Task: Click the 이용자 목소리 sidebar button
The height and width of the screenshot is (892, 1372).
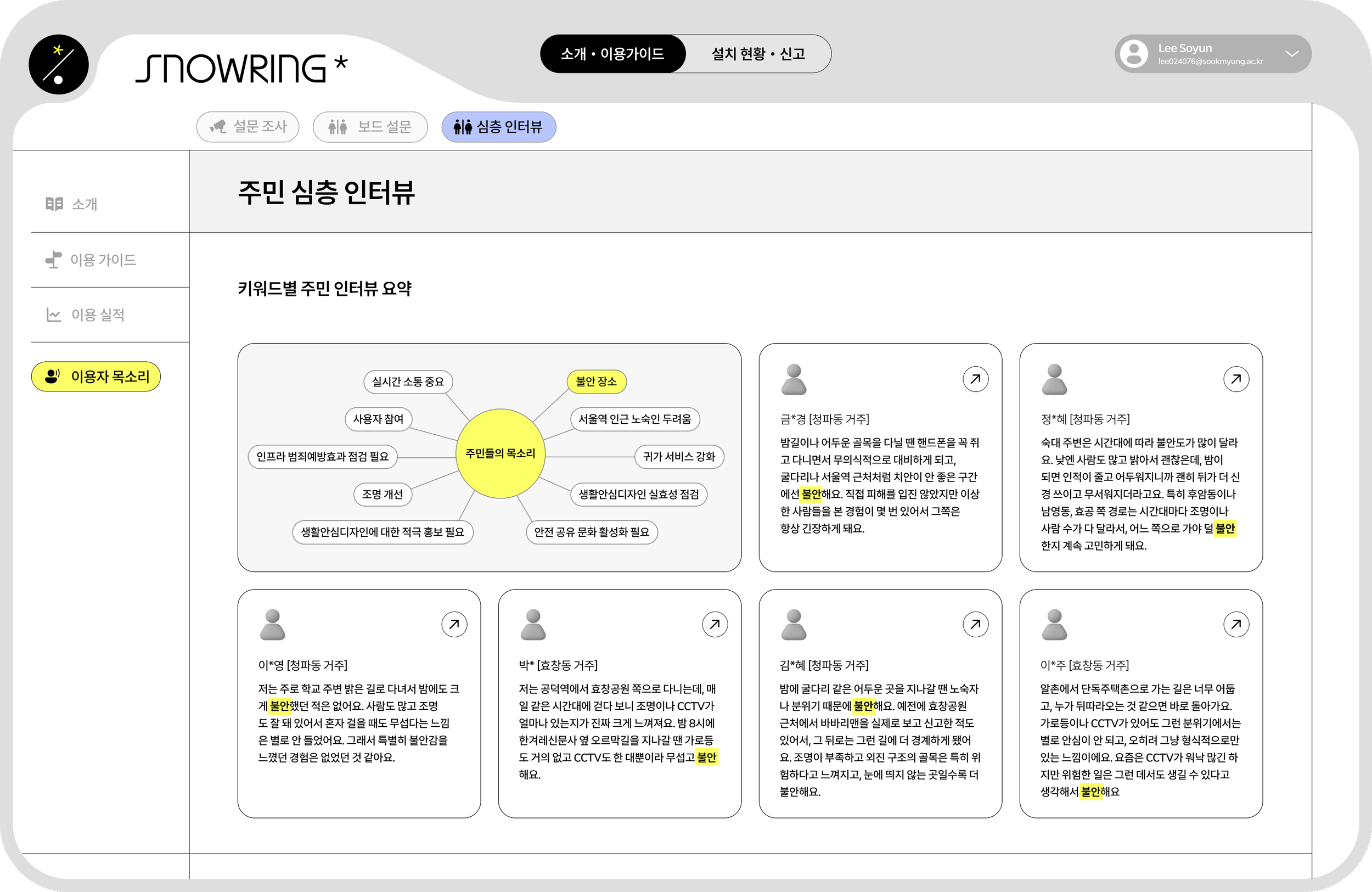Action: point(95,377)
